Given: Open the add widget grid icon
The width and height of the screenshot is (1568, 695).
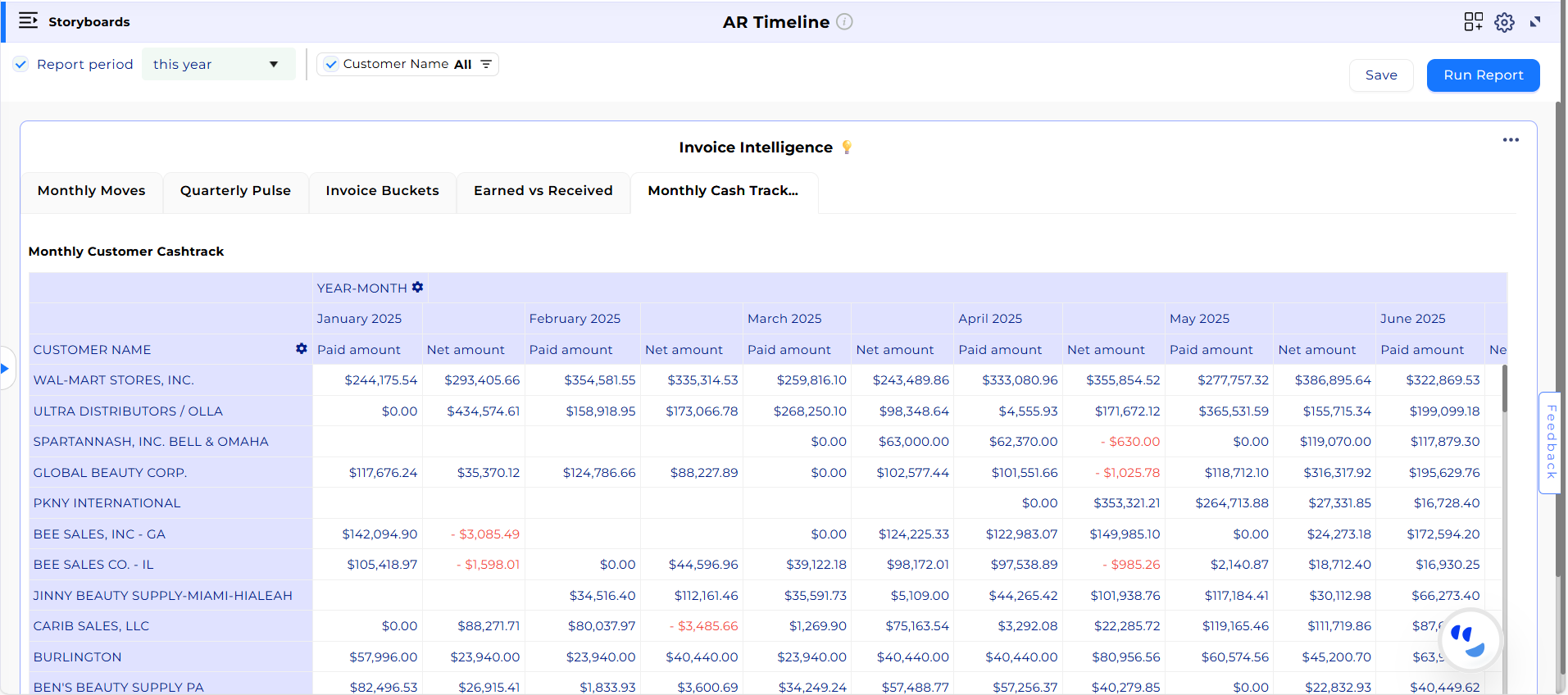Looking at the screenshot, I should (x=1473, y=22).
